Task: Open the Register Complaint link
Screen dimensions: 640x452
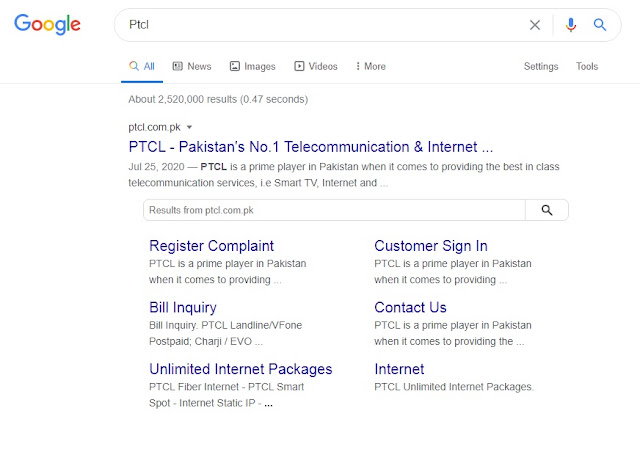Action: (211, 246)
